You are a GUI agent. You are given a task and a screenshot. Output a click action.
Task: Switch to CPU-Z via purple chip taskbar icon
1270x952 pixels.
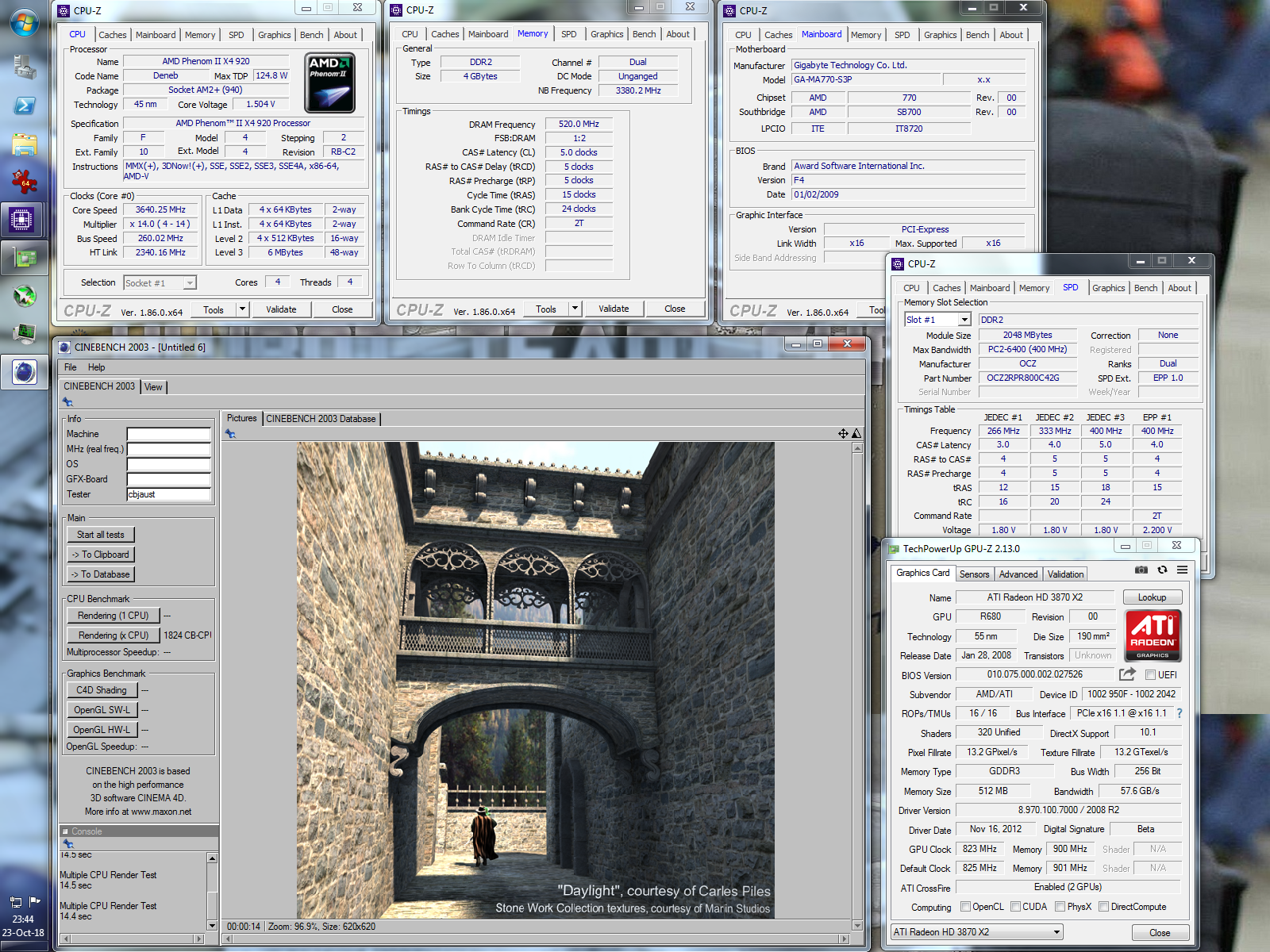click(22, 219)
